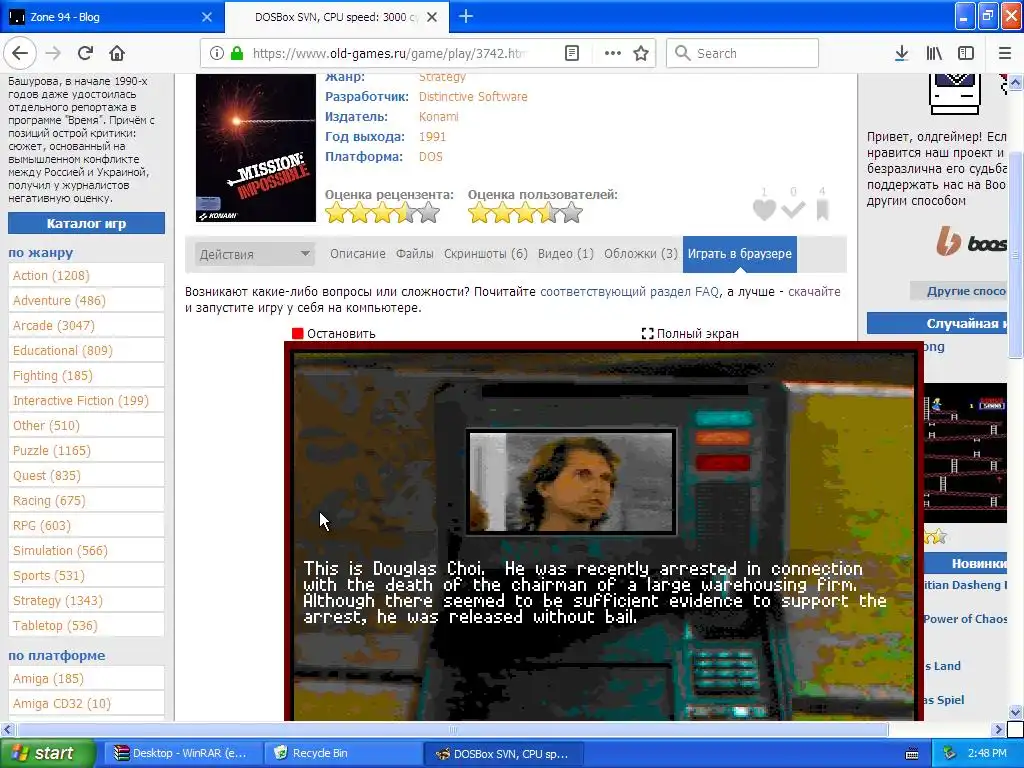Viewport: 1024px width, 768px height.
Task: Open the Видео (1) tab
Action: (566, 254)
